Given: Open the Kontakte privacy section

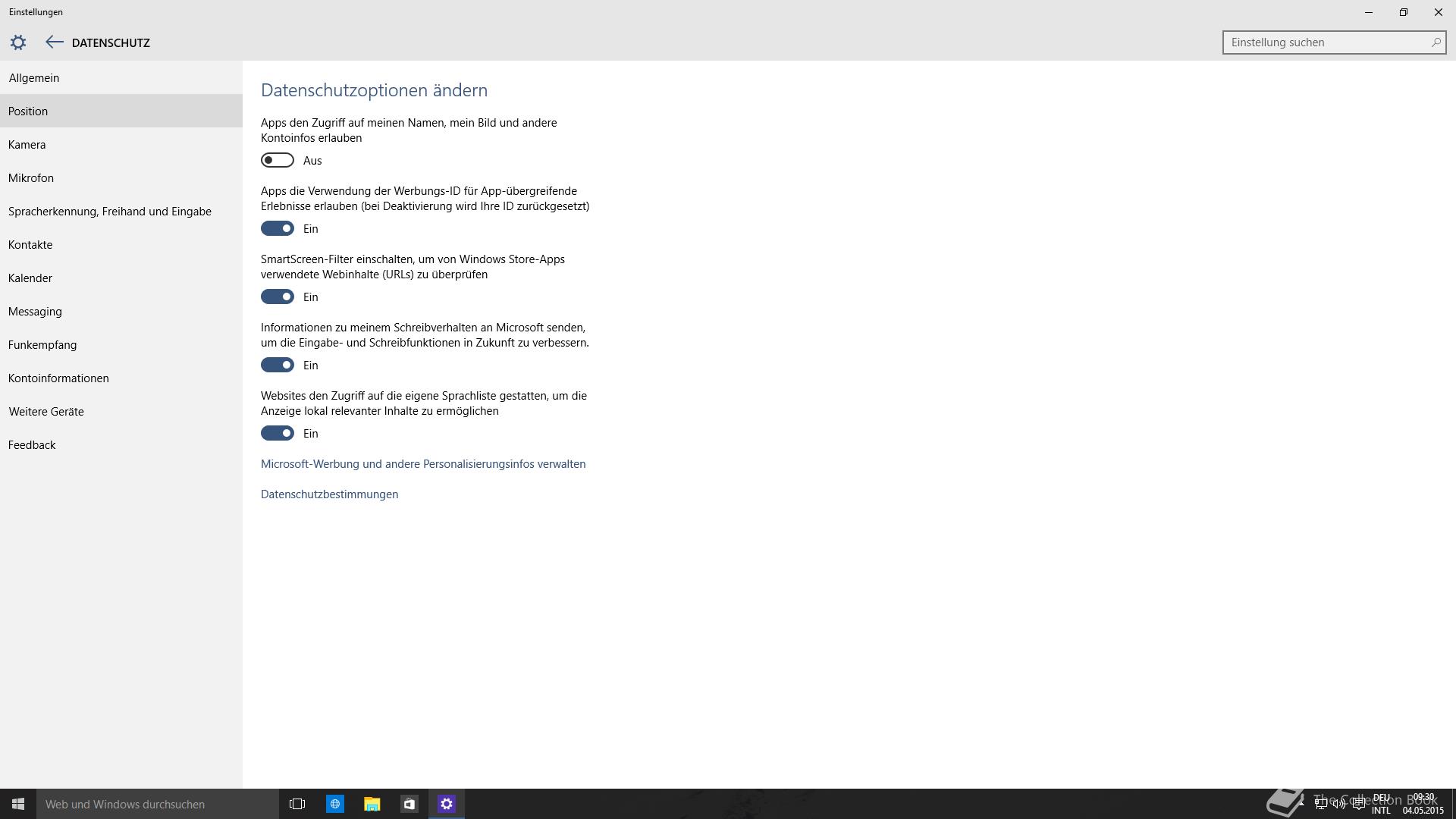Looking at the screenshot, I should [121, 244].
